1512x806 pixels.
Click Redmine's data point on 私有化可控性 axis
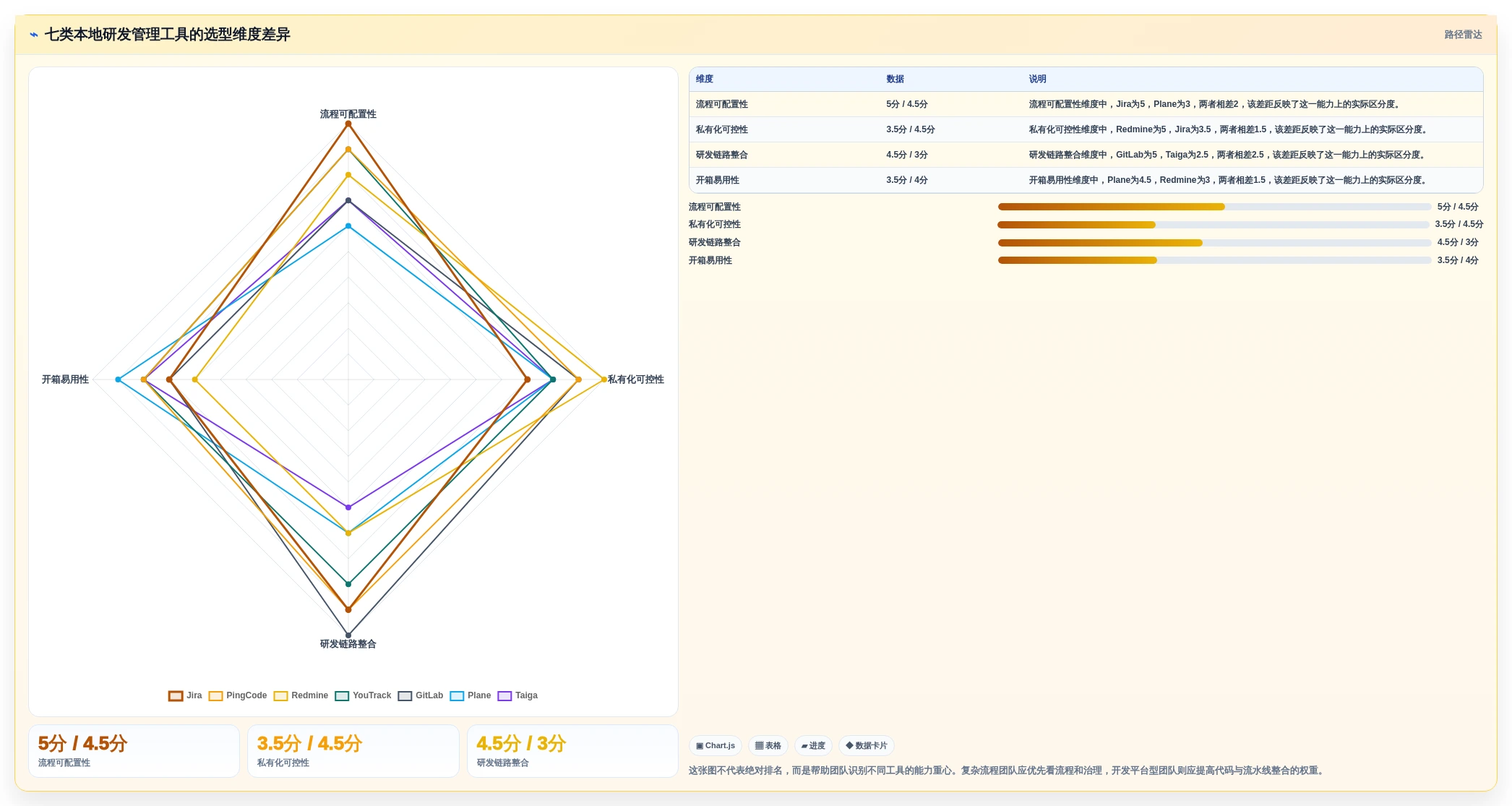point(604,380)
